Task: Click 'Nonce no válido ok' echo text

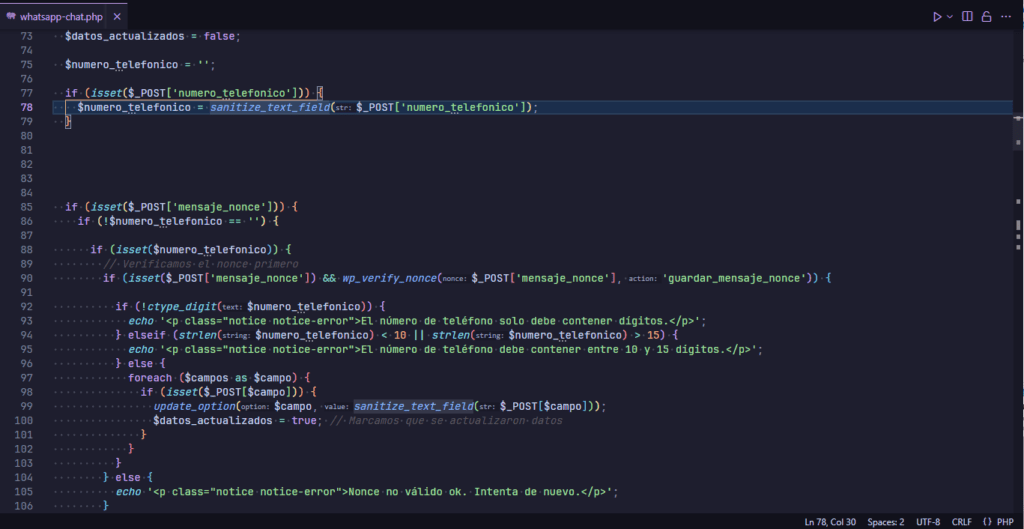Action: point(408,492)
